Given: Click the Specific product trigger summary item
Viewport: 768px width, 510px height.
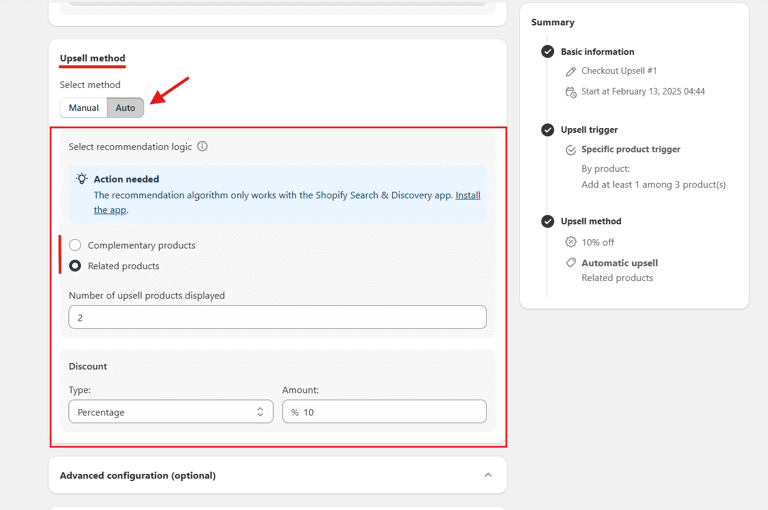Looking at the screenshot, I should 630,150.
